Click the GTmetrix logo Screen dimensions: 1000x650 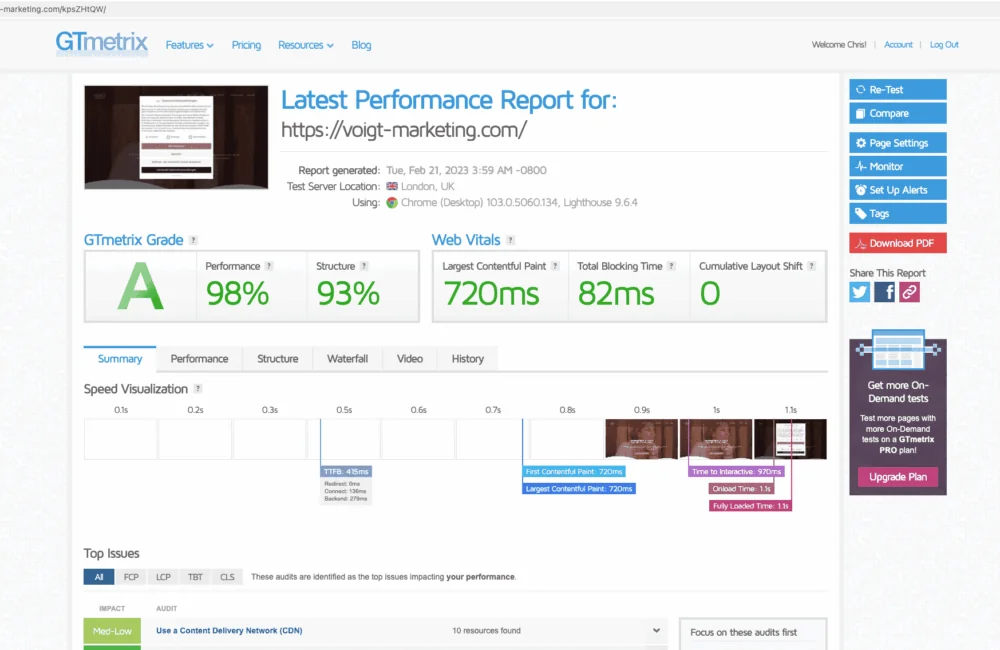(x=101, y=43)
